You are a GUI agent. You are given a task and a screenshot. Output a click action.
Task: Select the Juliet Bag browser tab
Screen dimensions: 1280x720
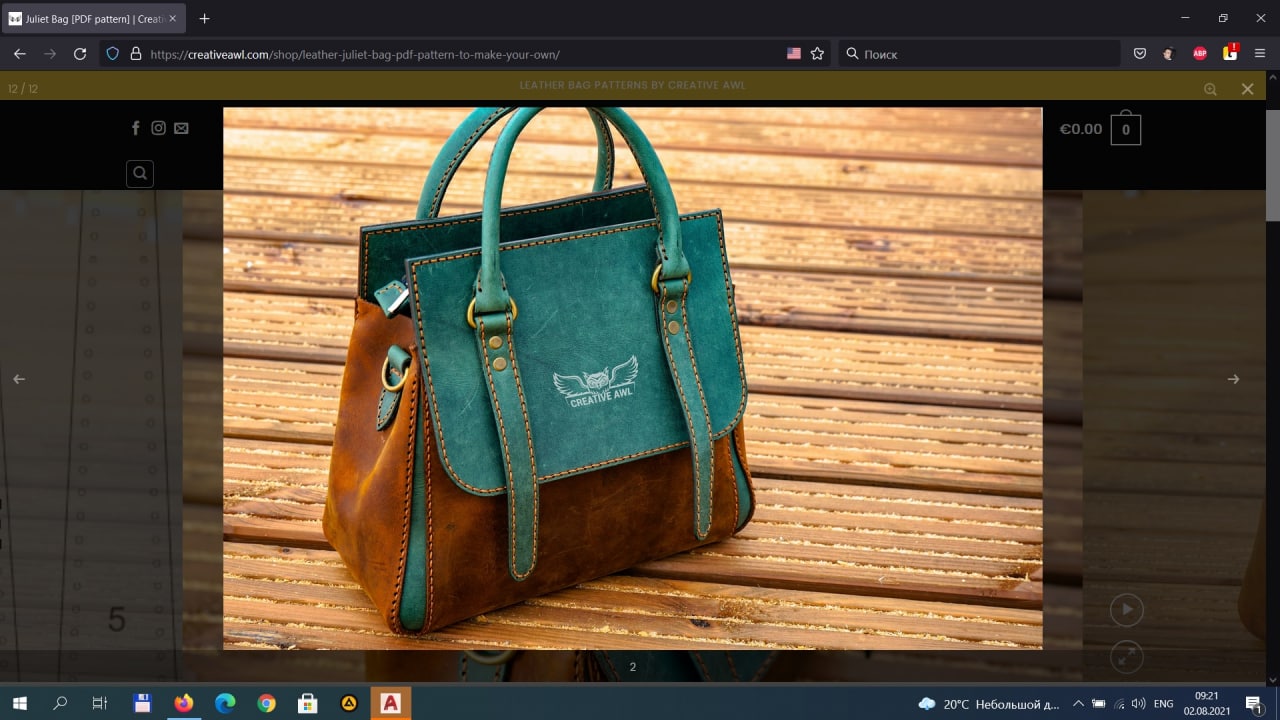[x=94, y=18]
